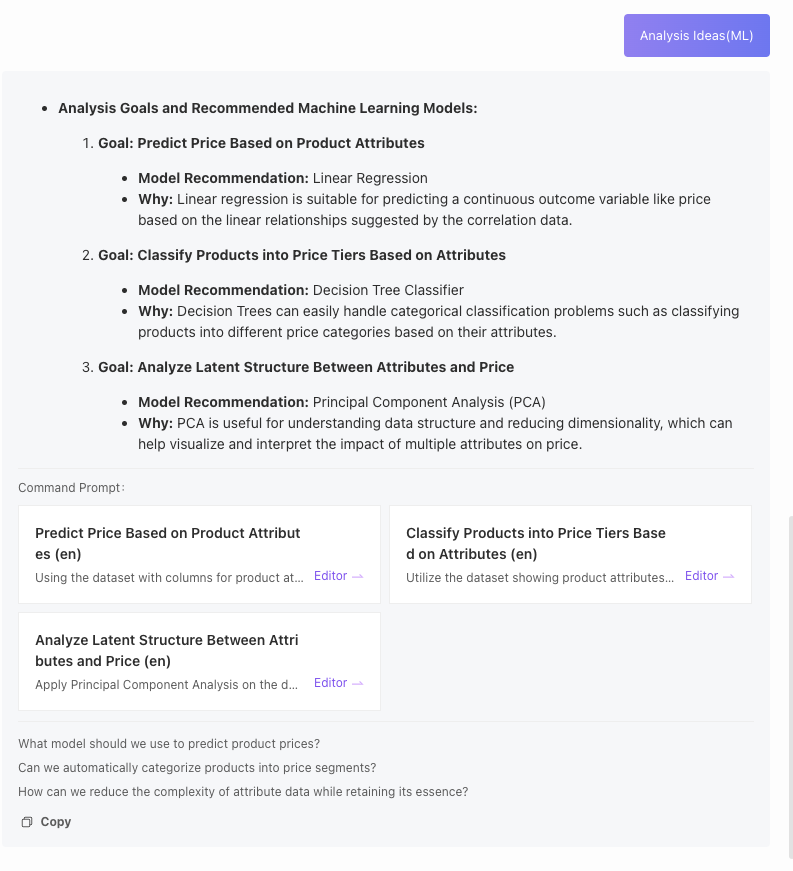This screenshot has height=871, width=793.
Task: Click the Copy text label
Action: pyautogui.click(x=56, y=822)
